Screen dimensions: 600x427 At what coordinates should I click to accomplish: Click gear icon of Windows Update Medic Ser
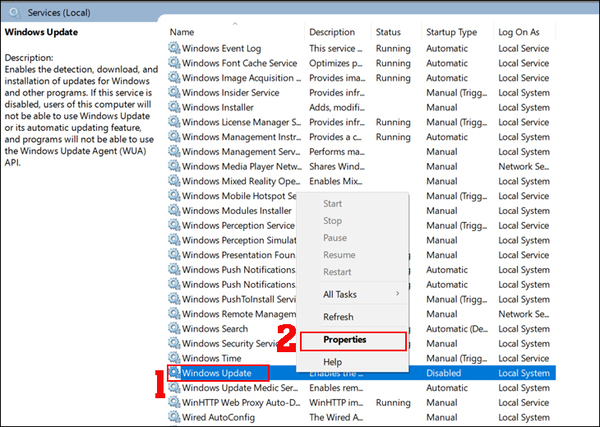click(174, 387)
